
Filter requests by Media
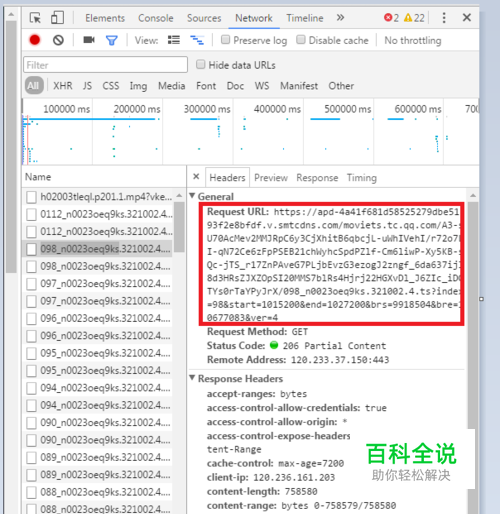pos(171,86)
